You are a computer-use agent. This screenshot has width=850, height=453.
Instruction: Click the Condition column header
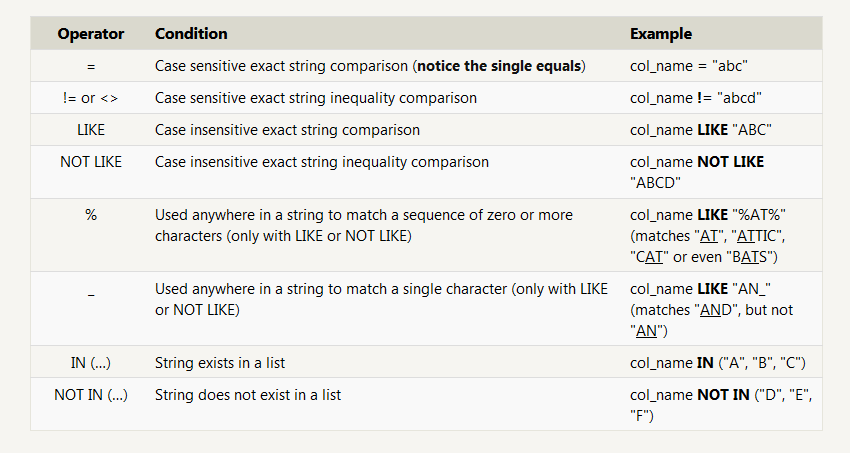tap(191, 34)
